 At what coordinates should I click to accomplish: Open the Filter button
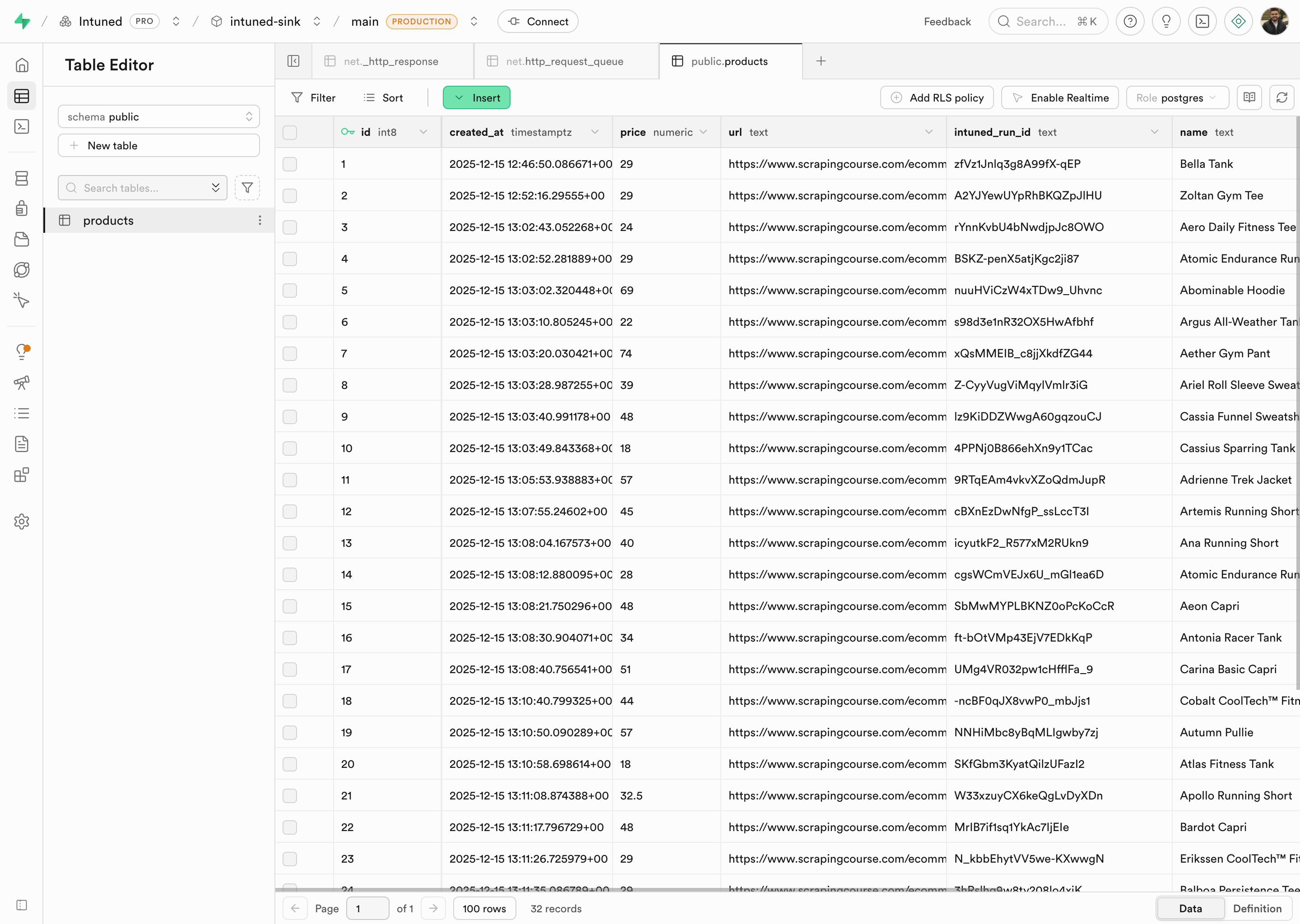314,97
